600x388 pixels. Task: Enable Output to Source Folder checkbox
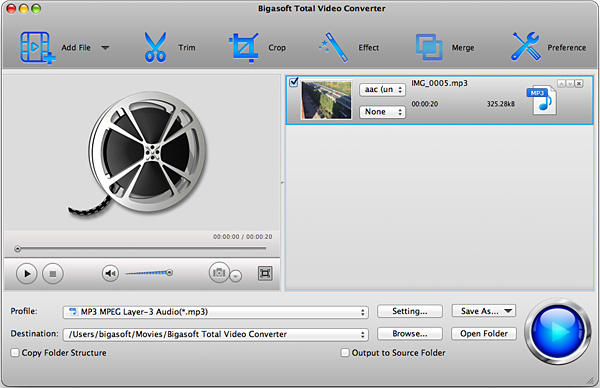point(345,352)
